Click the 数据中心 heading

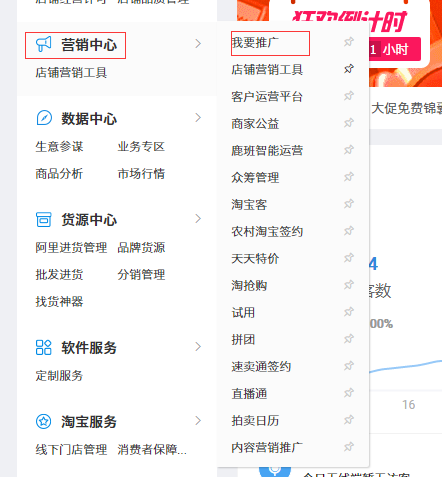tap(89, 119)
